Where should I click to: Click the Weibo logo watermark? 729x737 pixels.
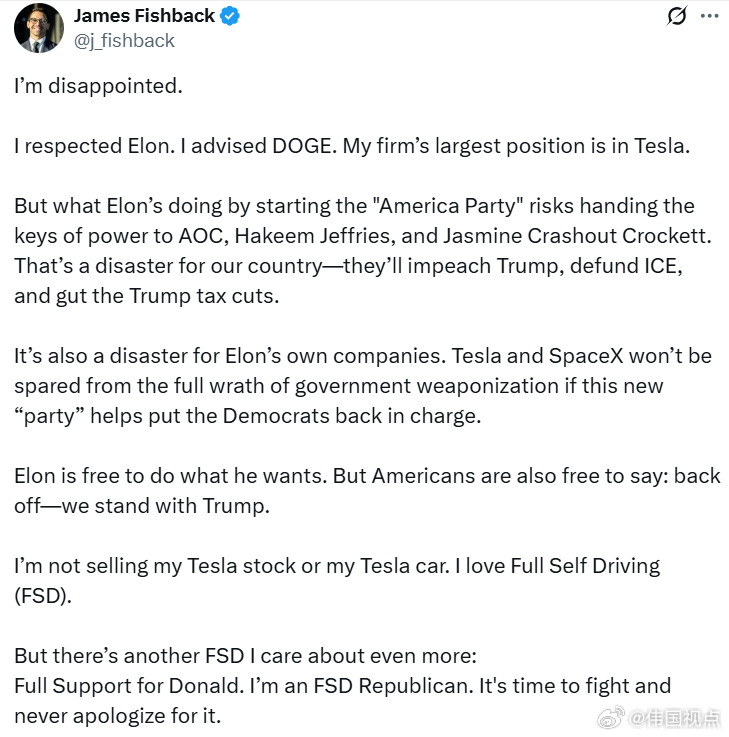pyautogui.click(x=611, y=717)
